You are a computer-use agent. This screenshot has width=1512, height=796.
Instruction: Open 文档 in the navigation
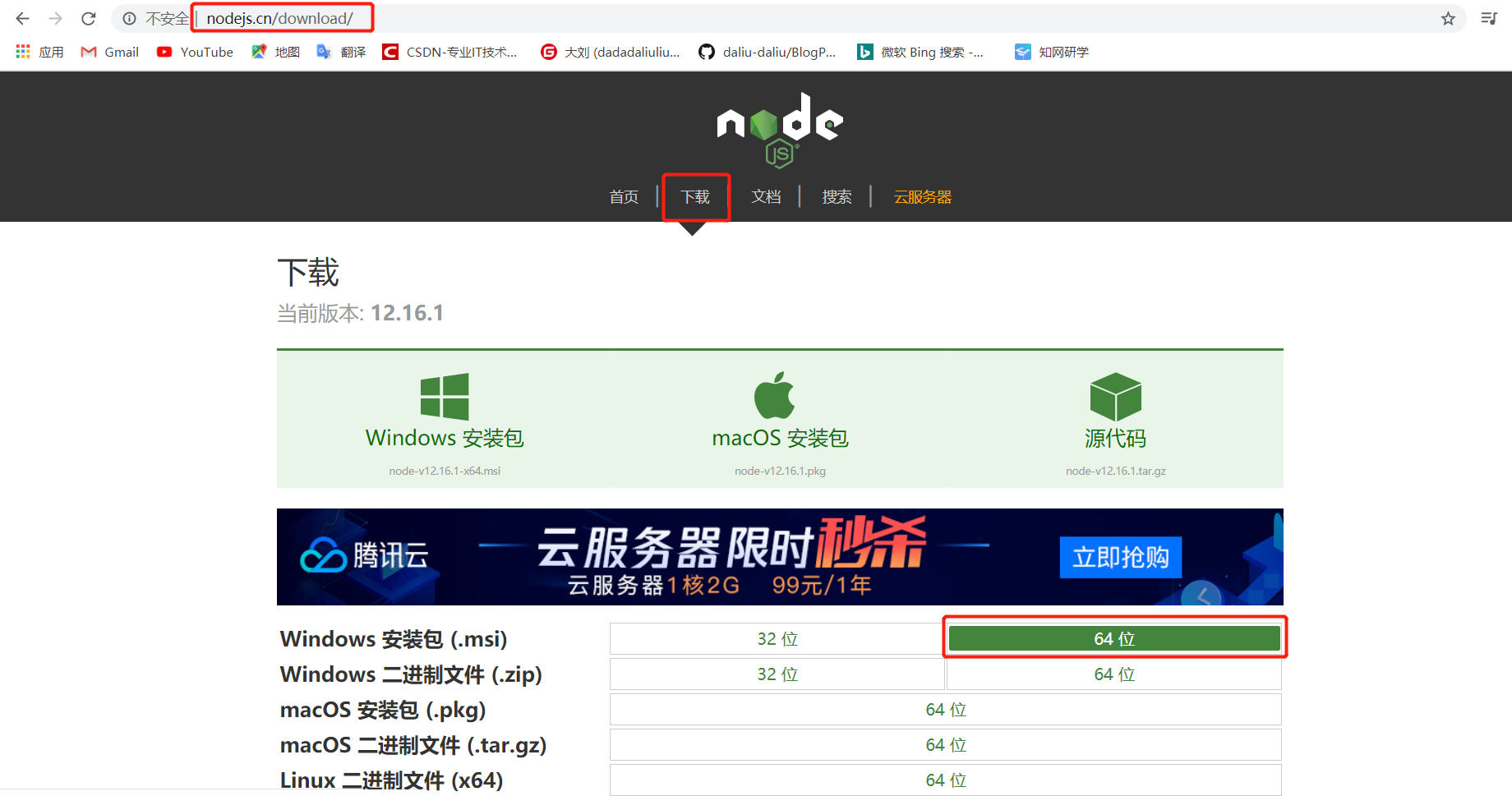pyautogui.click(x=766, y=197)
